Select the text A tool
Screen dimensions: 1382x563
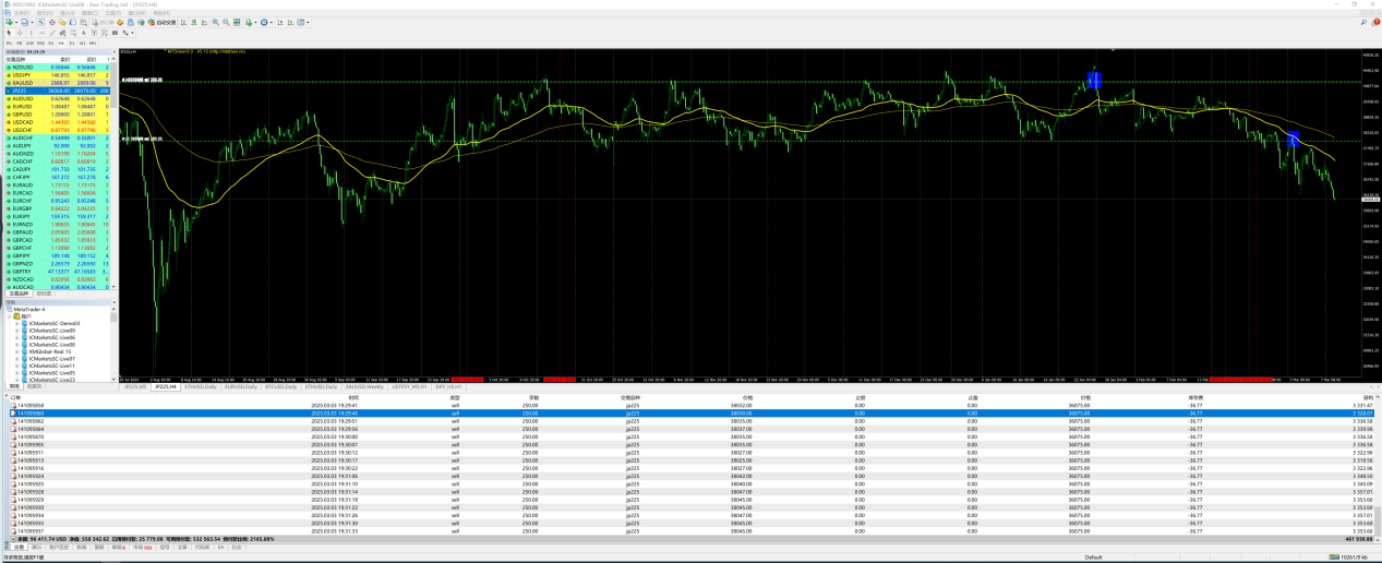click(83, 32)
